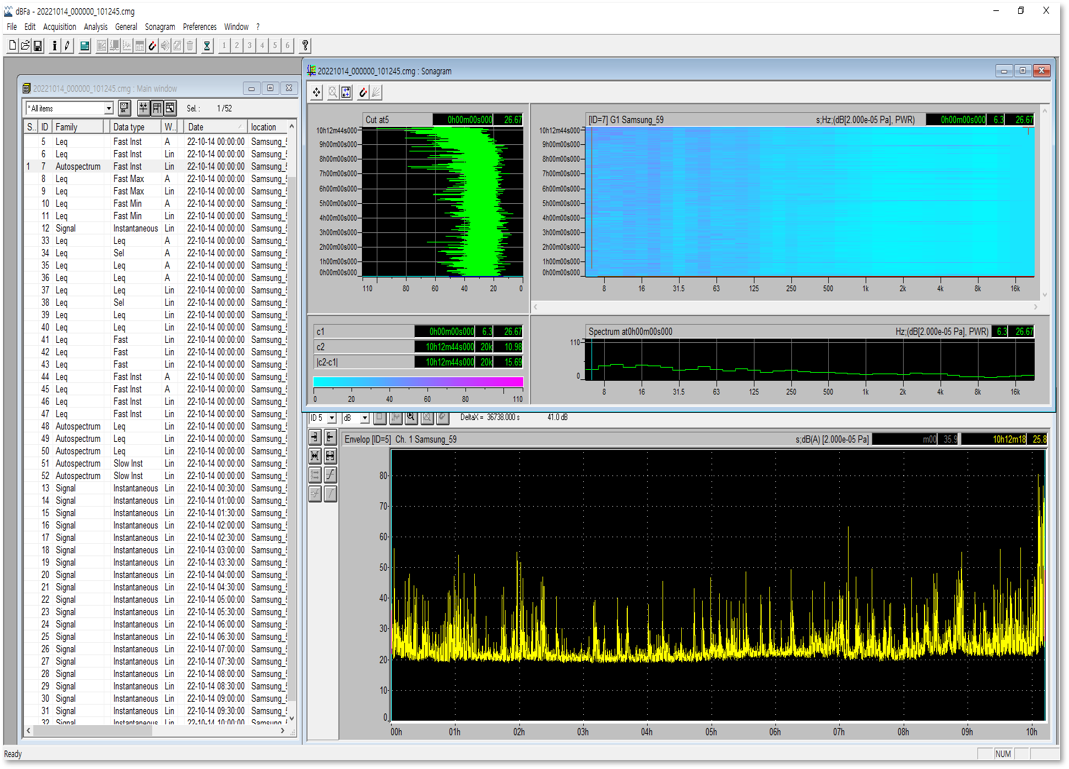Click the zoom magnifier icon above envelope plot
Viewport: 1069px width, 769px height.
pos(411,417)
